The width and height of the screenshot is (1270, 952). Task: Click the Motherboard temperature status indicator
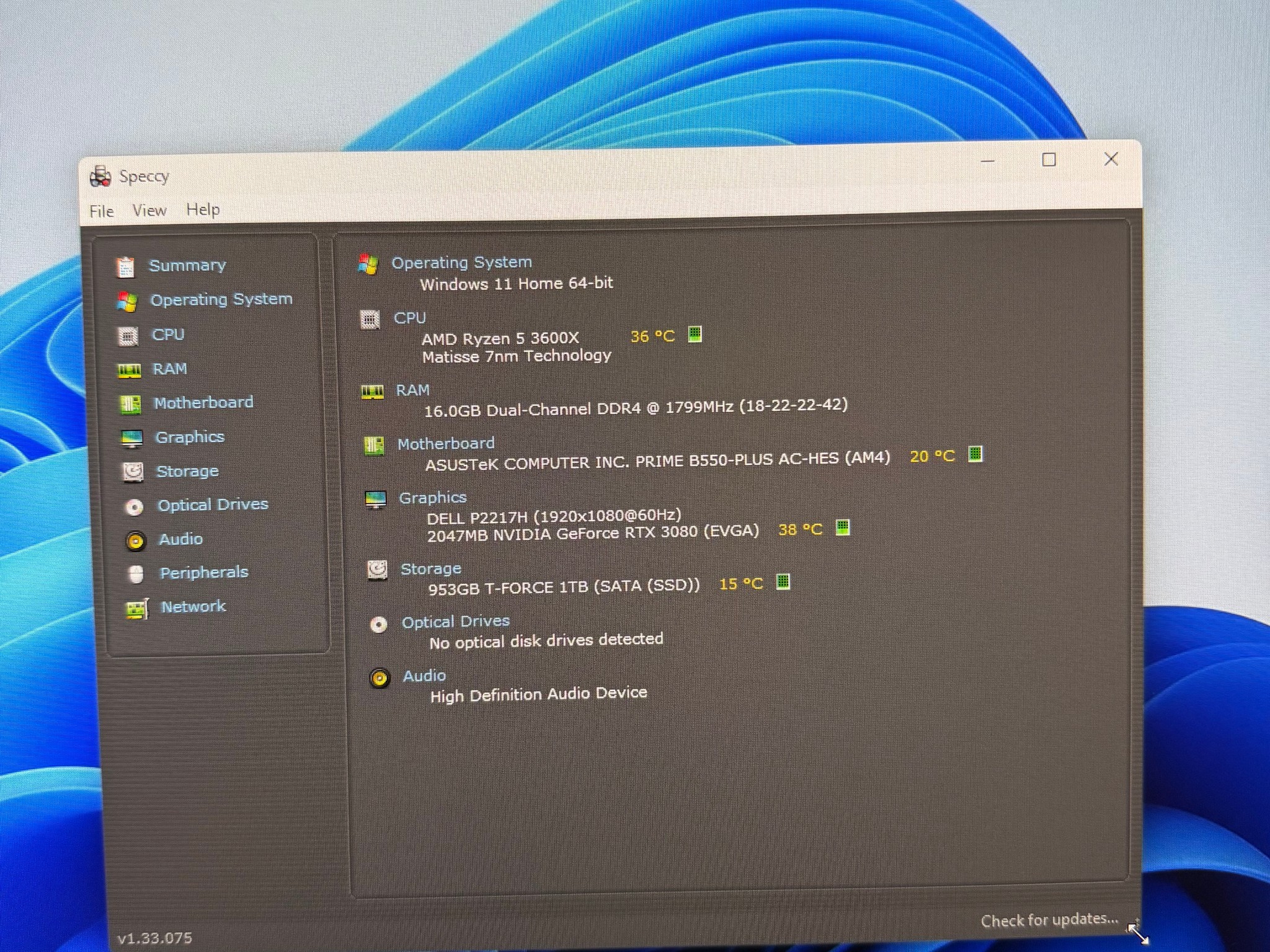coord(975,454)
